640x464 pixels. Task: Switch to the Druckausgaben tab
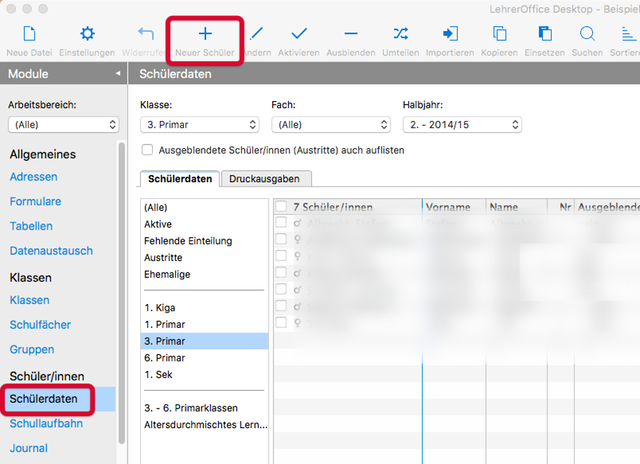265,179
